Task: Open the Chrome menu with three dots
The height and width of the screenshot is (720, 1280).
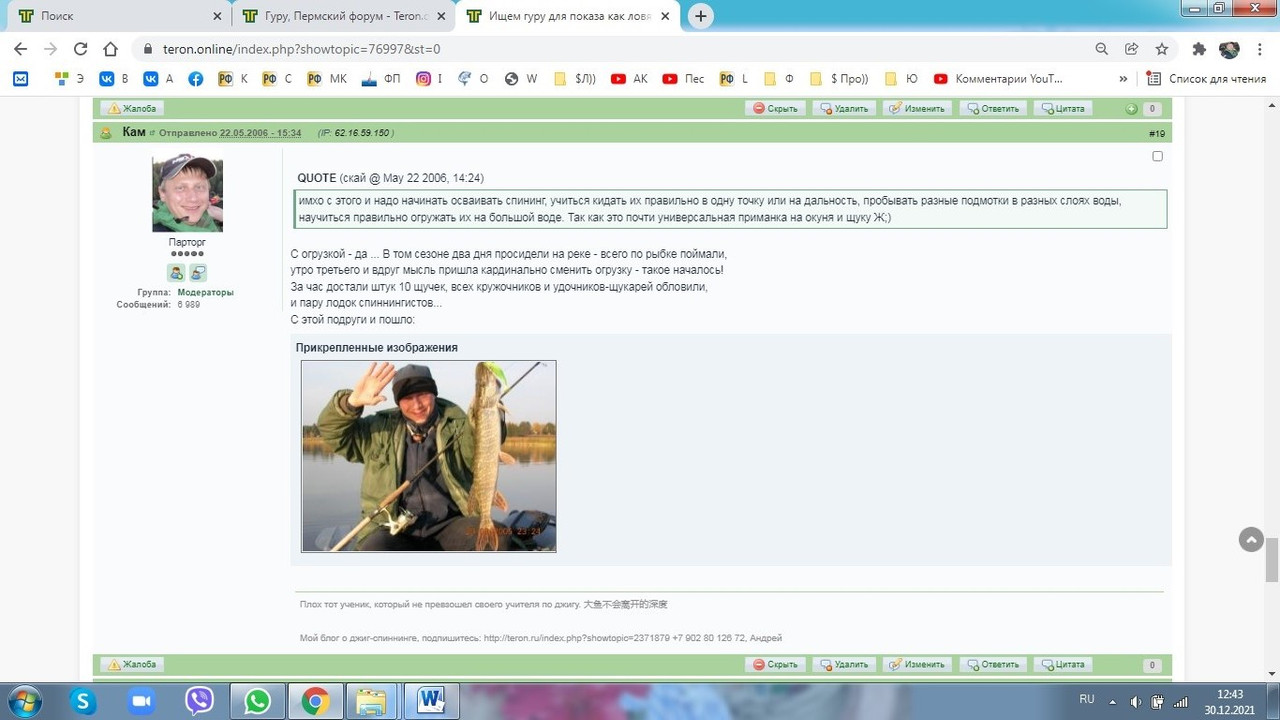Action: [x=1259, y=48]
